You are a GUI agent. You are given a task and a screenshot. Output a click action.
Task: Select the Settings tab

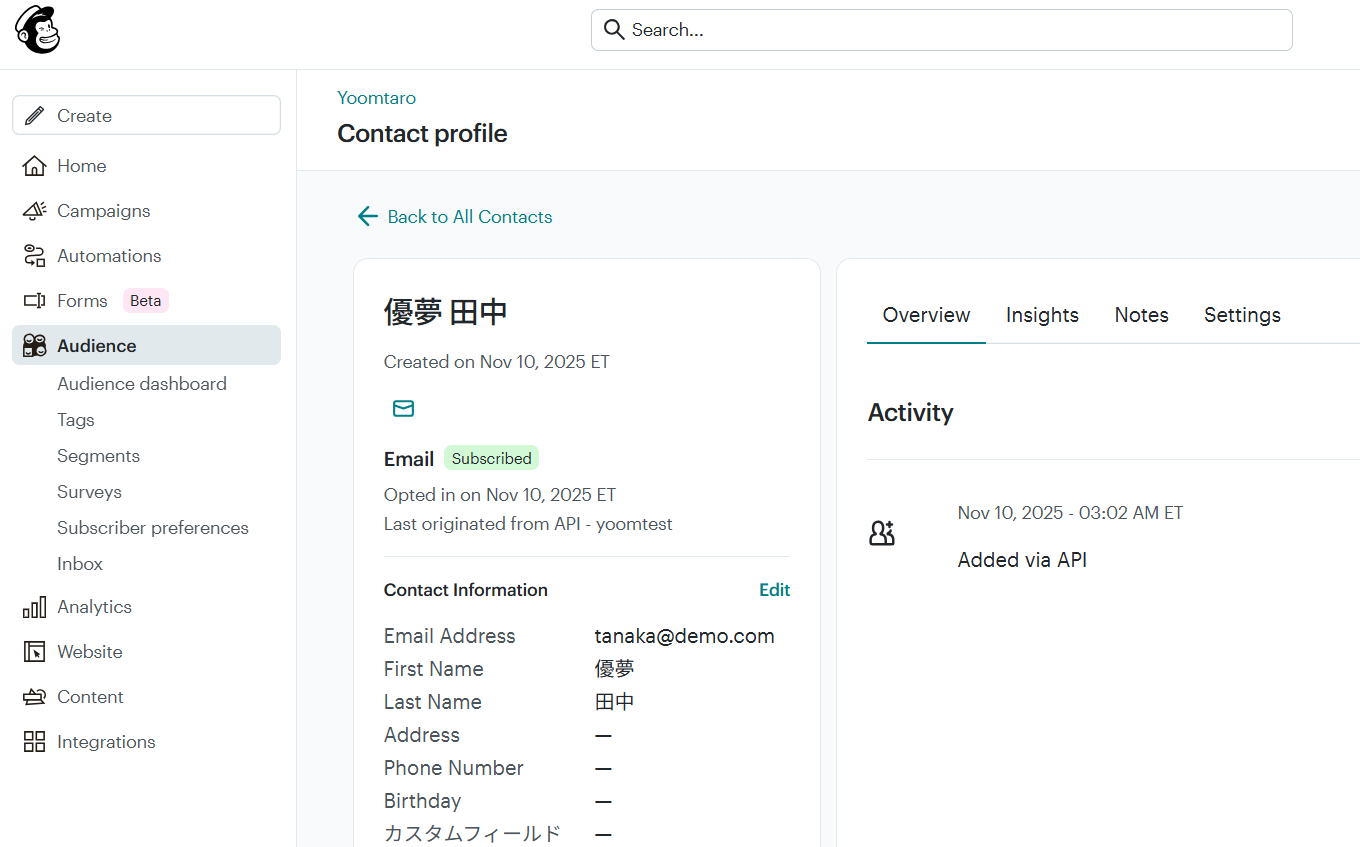(1242, 315)
